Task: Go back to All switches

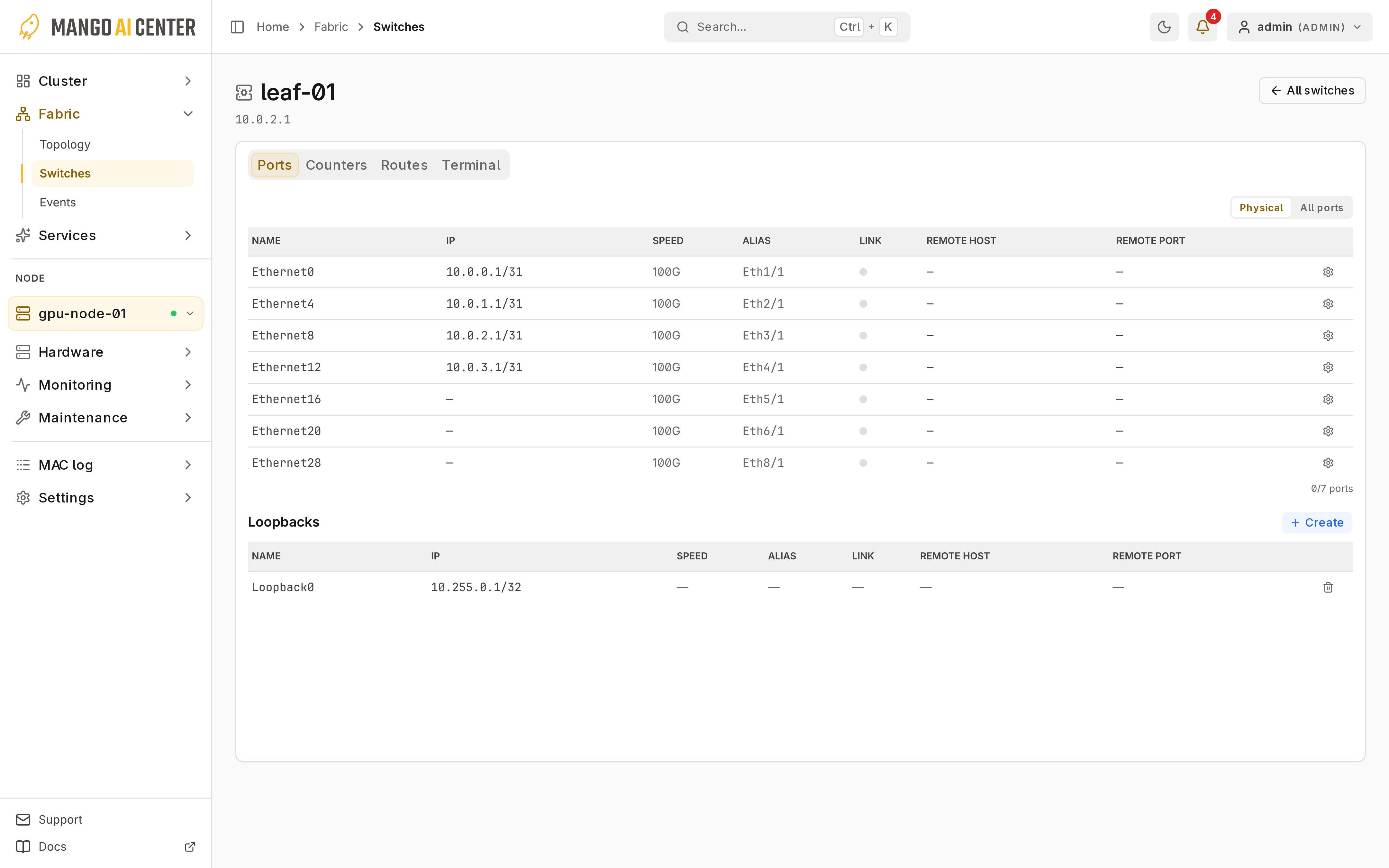Action: pyautogui.click(x=1312, y=91)
